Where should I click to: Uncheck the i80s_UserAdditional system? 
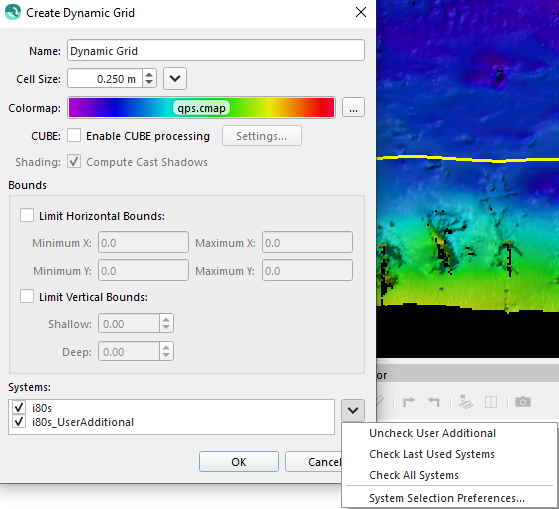coord(19,422)
